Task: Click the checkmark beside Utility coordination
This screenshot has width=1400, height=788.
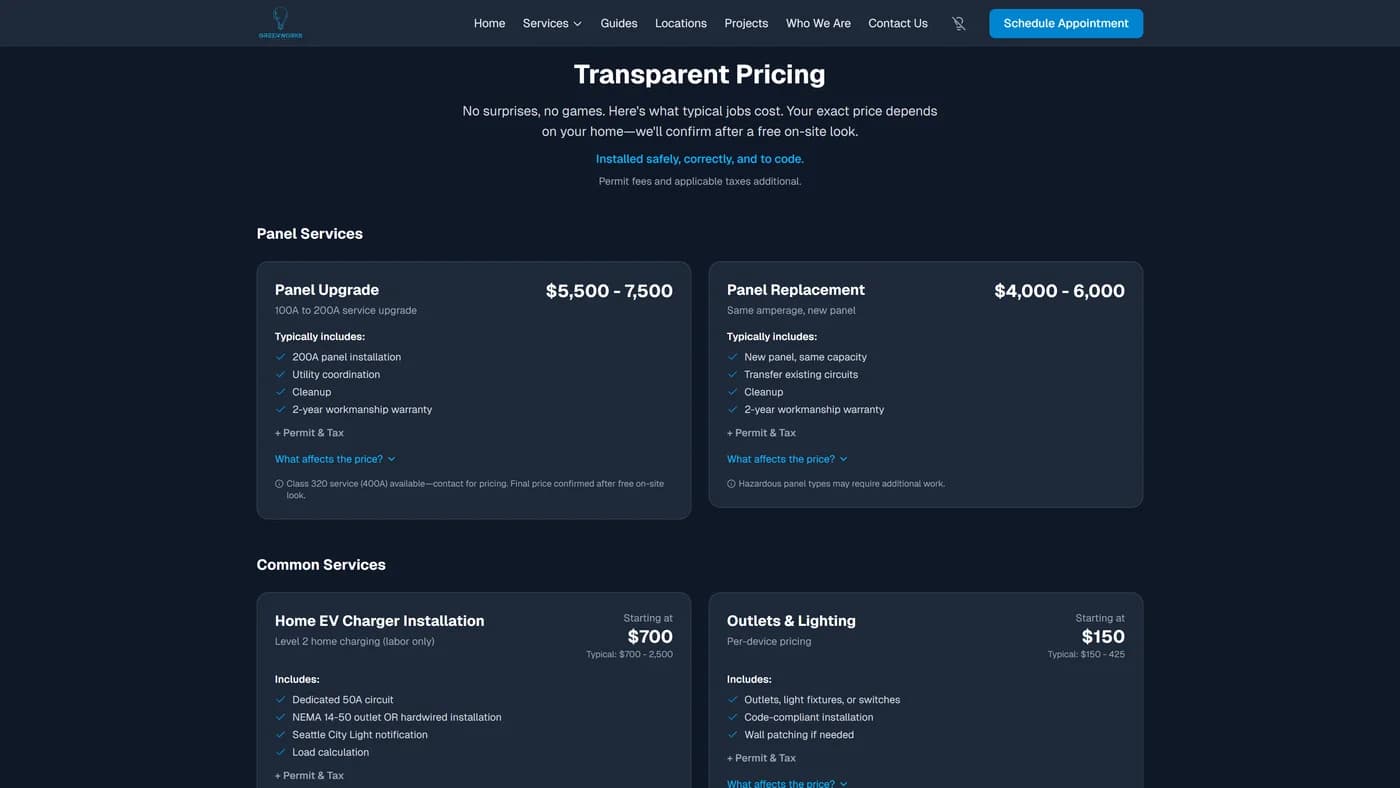Action: point(280,374)
